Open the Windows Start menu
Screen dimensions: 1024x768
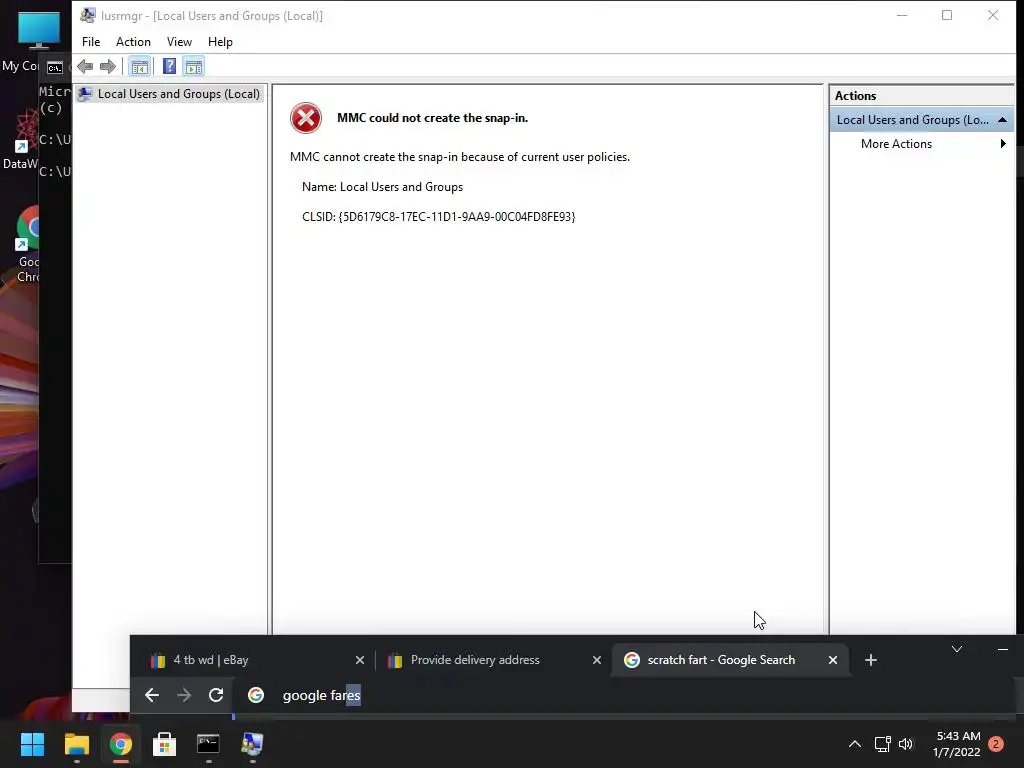(32, 744)
